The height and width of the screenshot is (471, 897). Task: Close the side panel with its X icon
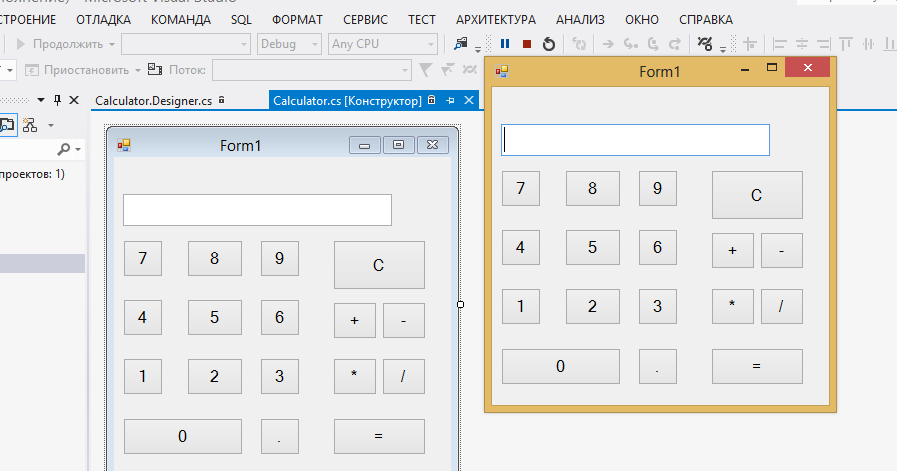coord(74,100)
